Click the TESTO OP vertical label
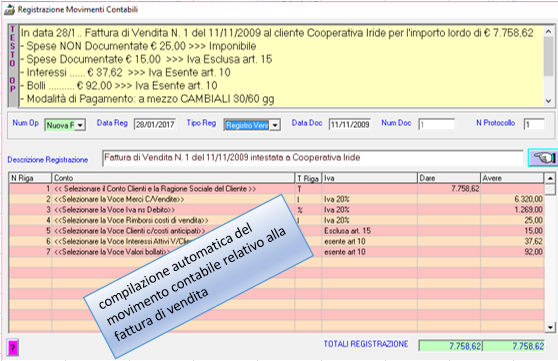The height and width of the screenshot is (361, 558). point(13,66)
